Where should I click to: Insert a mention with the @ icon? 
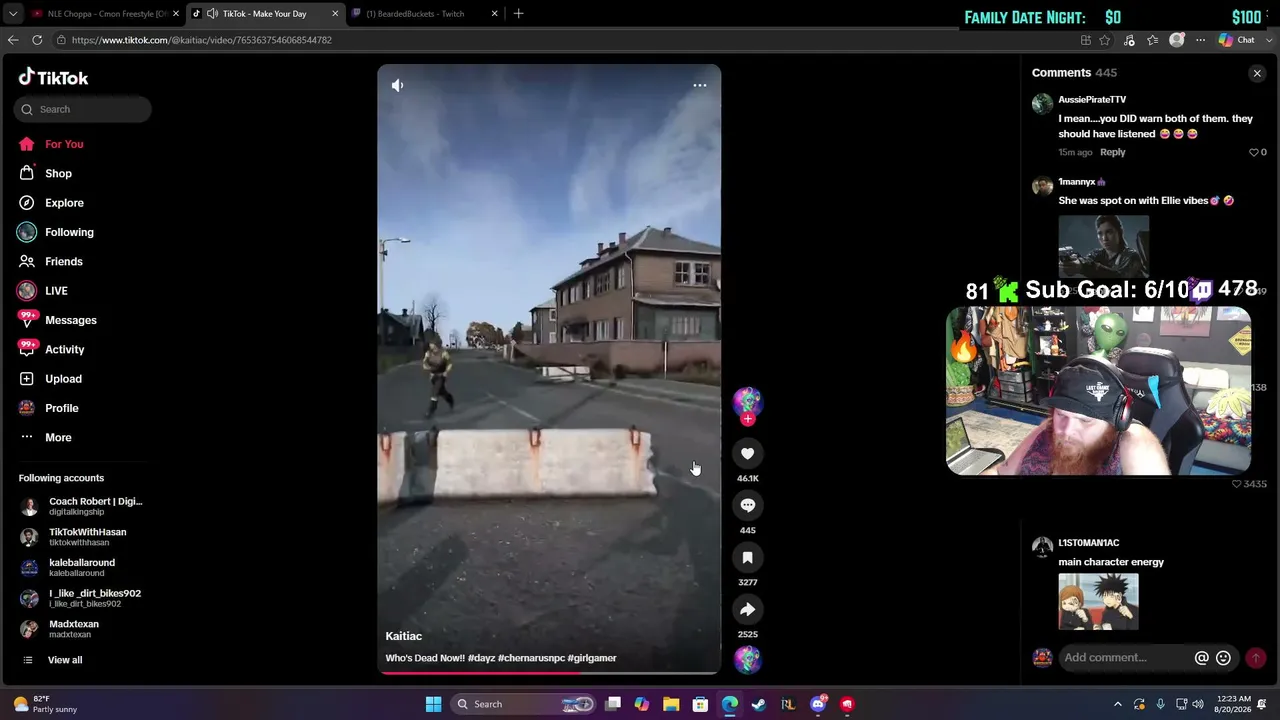coord(1202,658)
